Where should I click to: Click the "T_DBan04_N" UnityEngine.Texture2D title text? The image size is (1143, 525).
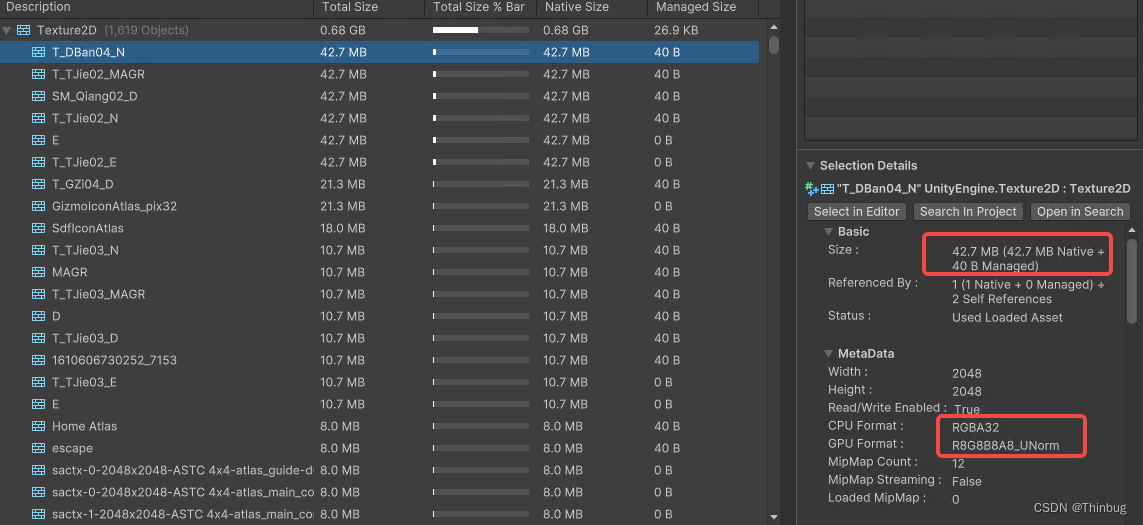point(983,189)
